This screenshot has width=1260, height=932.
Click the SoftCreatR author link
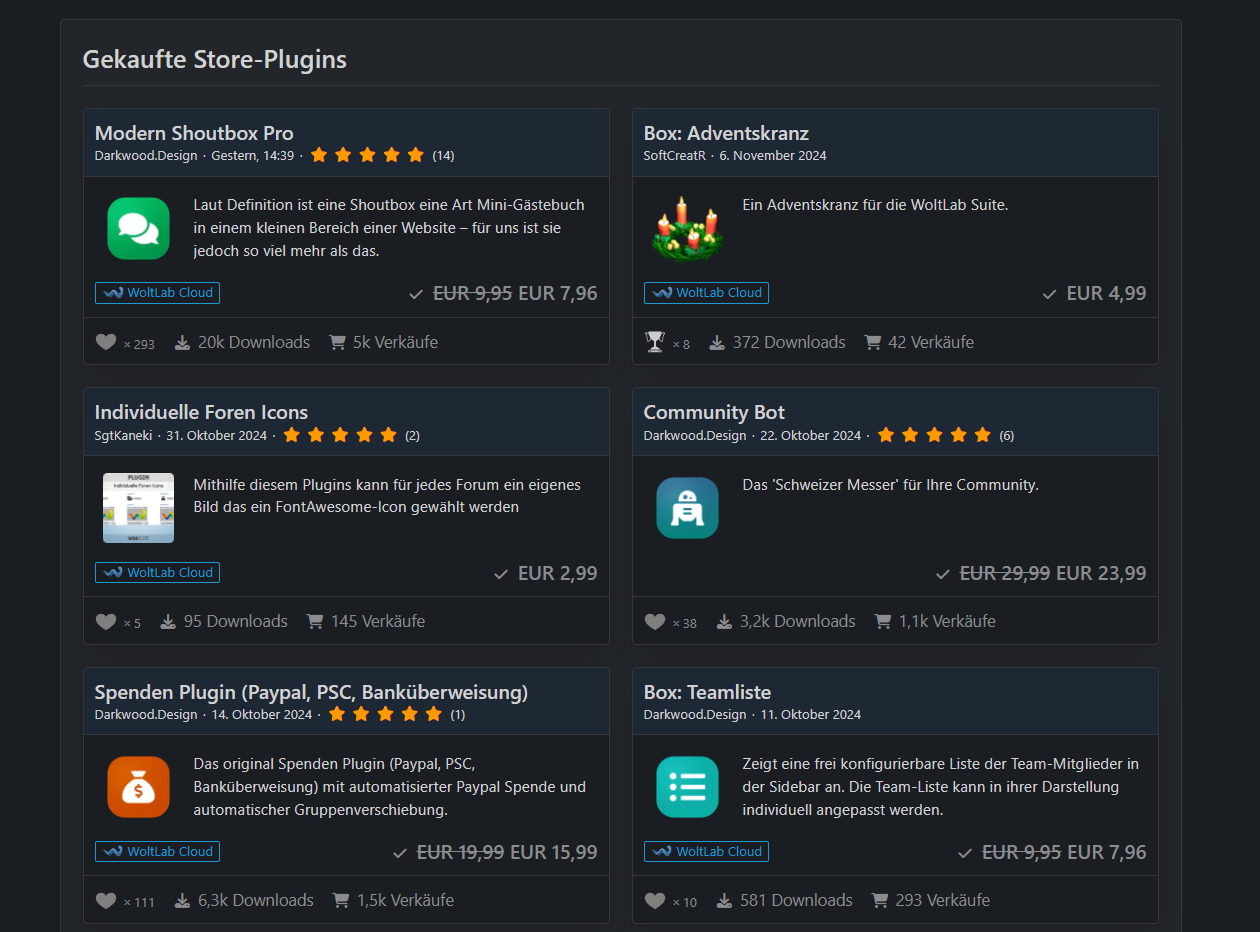(x=676, y=156)
